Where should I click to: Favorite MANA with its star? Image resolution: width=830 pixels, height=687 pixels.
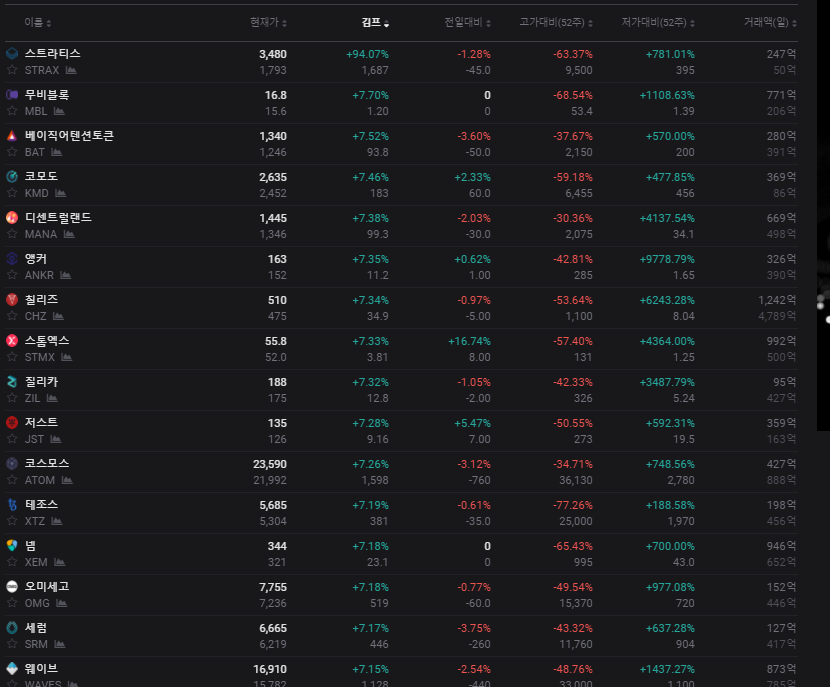[12, 234]
